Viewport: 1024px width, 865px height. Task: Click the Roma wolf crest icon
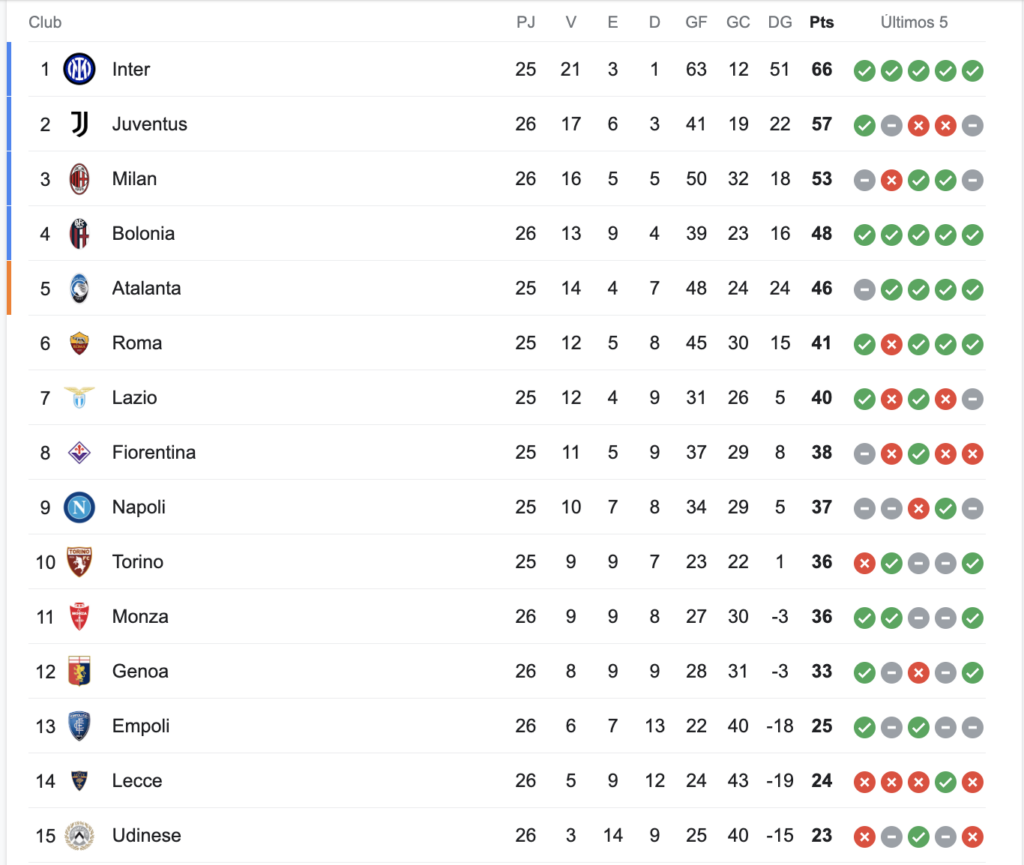point(79,343)
